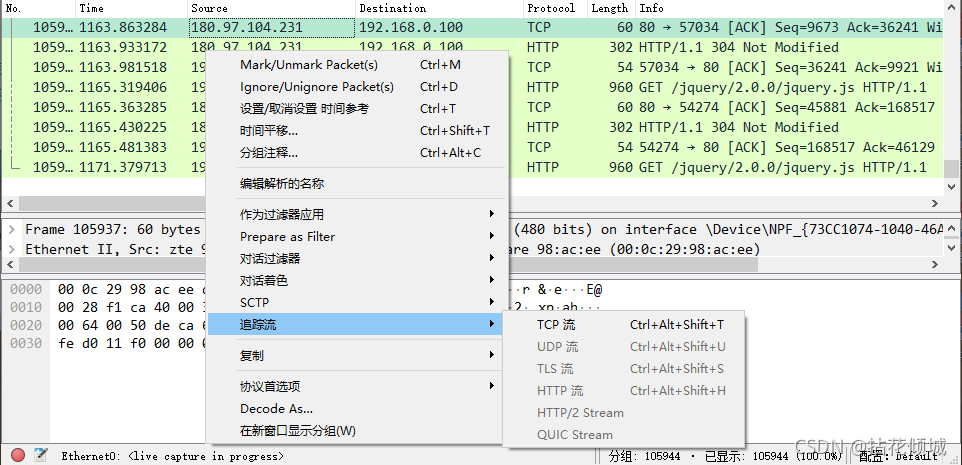Open 时间平移... menu entry
962x465 pixels.
[x=357, y=131]
